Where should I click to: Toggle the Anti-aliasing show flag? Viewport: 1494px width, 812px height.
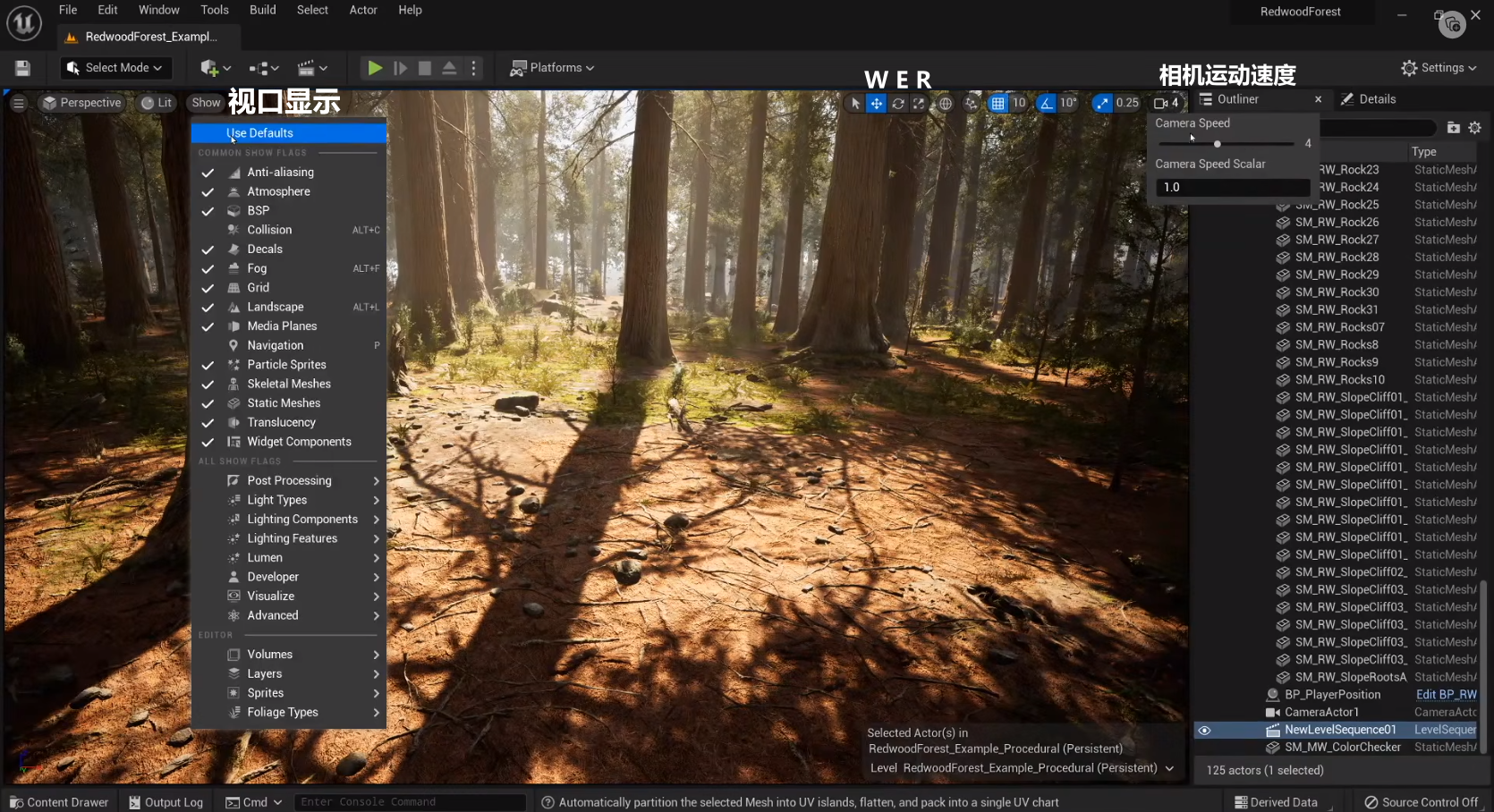pyautogui.click(x=289, y=173)
